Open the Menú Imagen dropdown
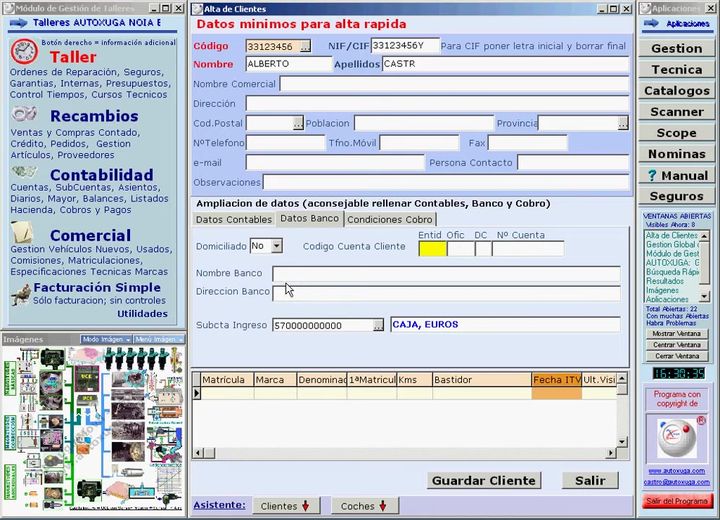720x520 pixels. click(159, 339)
